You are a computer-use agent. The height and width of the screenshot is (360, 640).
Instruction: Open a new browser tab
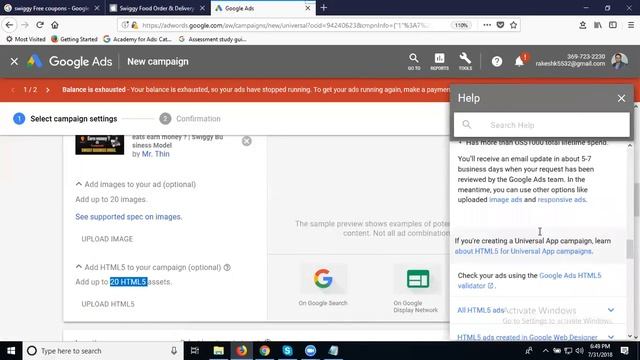tap(324, 8)
